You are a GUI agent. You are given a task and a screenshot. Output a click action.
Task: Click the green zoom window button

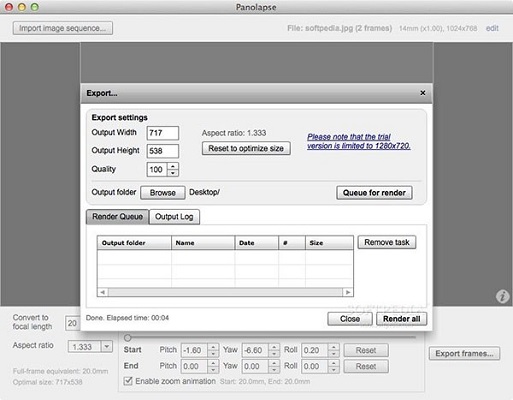click(x=35, y=7)
